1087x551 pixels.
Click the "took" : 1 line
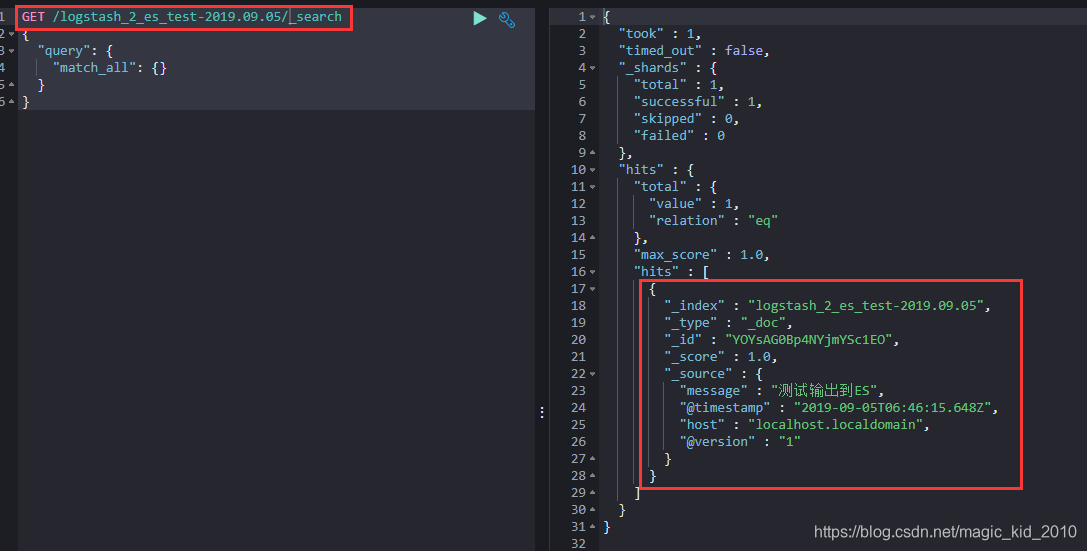coord(660,33)
